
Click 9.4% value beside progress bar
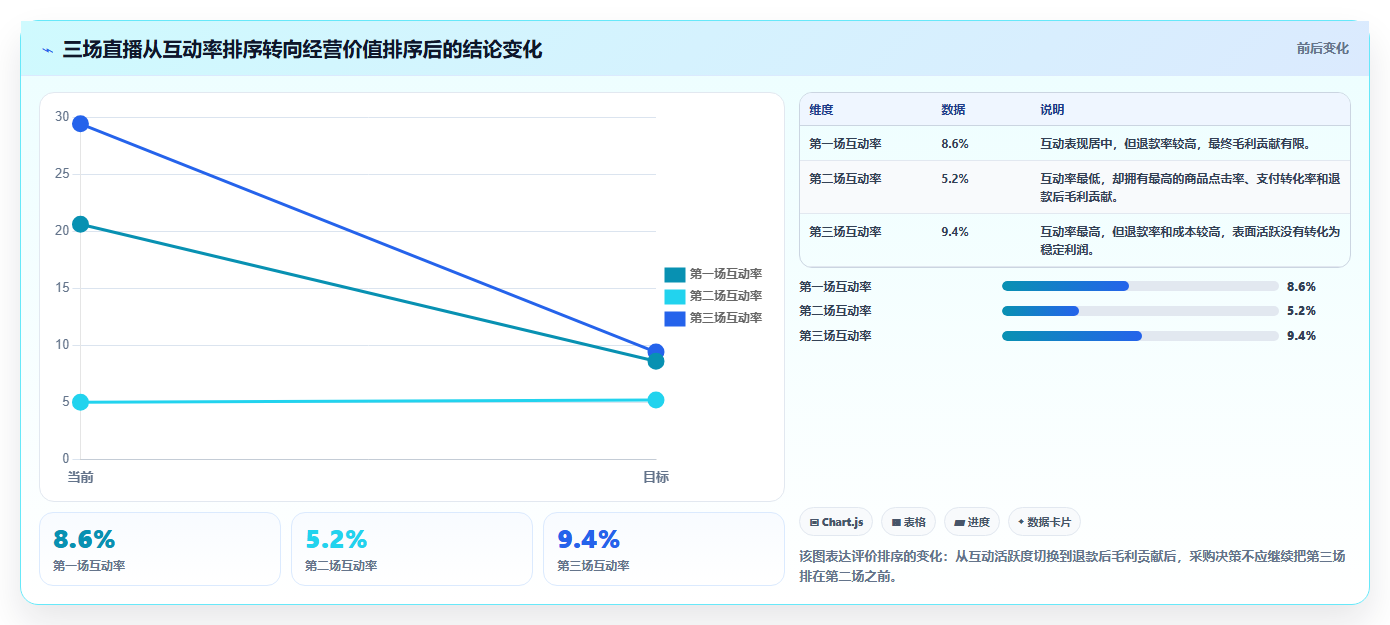[1301, 336]
